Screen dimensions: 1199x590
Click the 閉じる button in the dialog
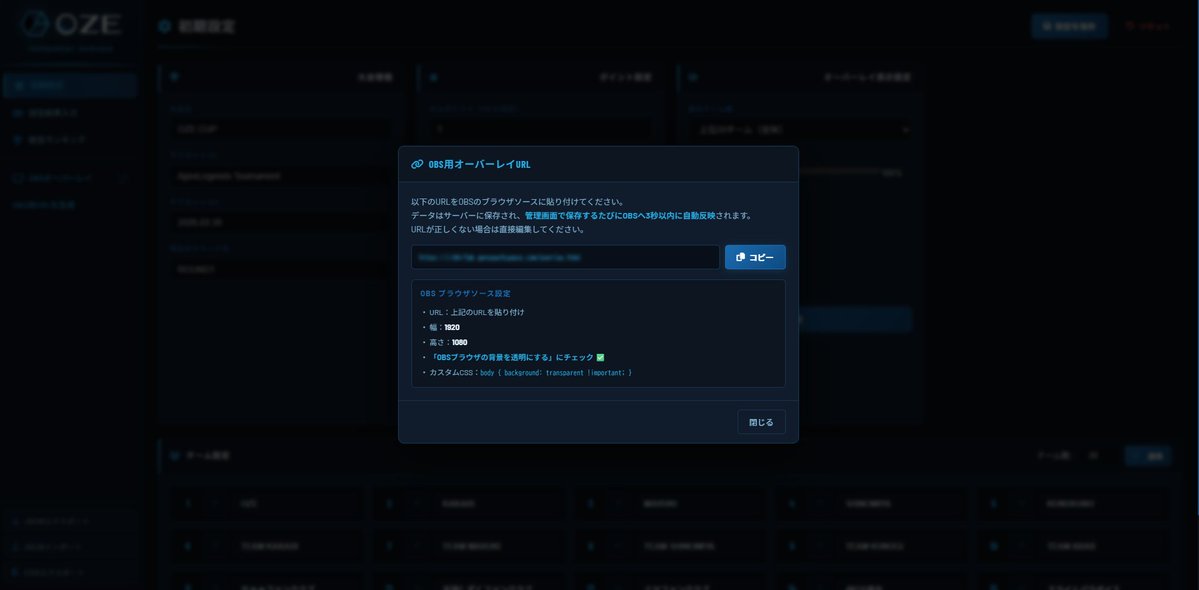pos(761,422)
